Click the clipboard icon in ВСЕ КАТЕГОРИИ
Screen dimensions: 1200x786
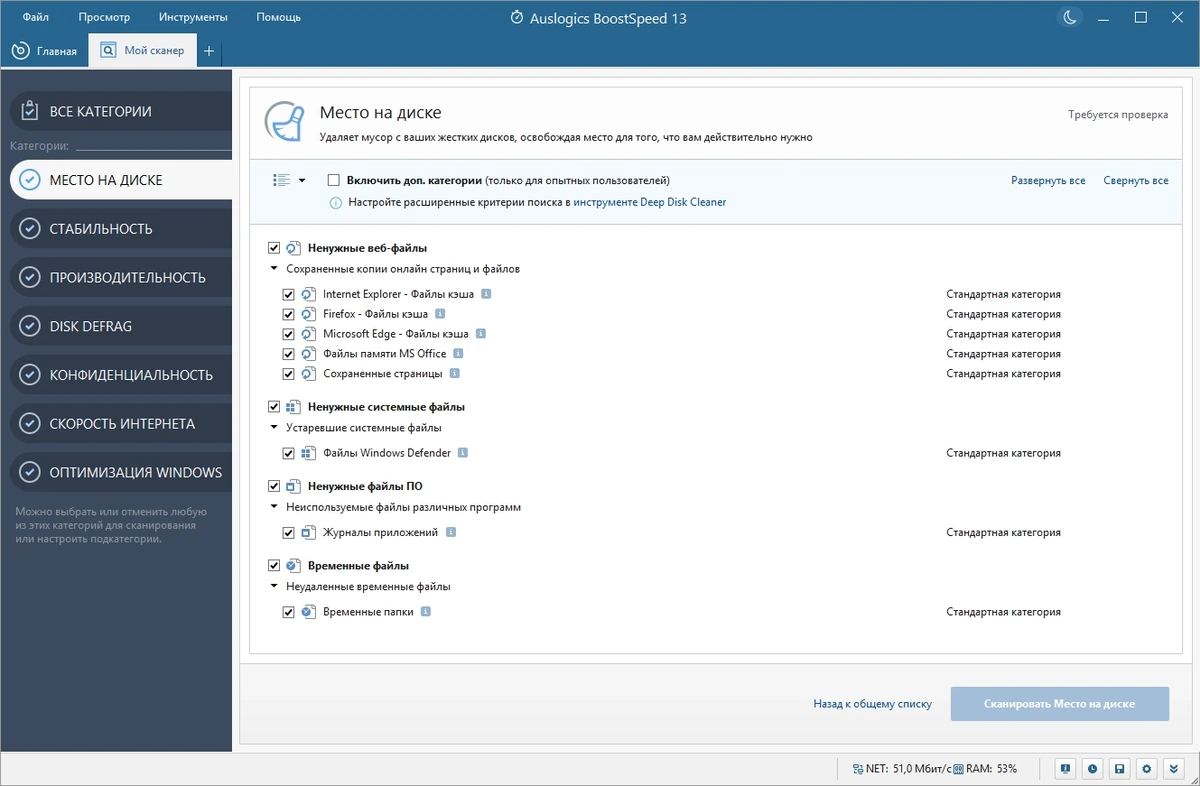tap(29, 110)
